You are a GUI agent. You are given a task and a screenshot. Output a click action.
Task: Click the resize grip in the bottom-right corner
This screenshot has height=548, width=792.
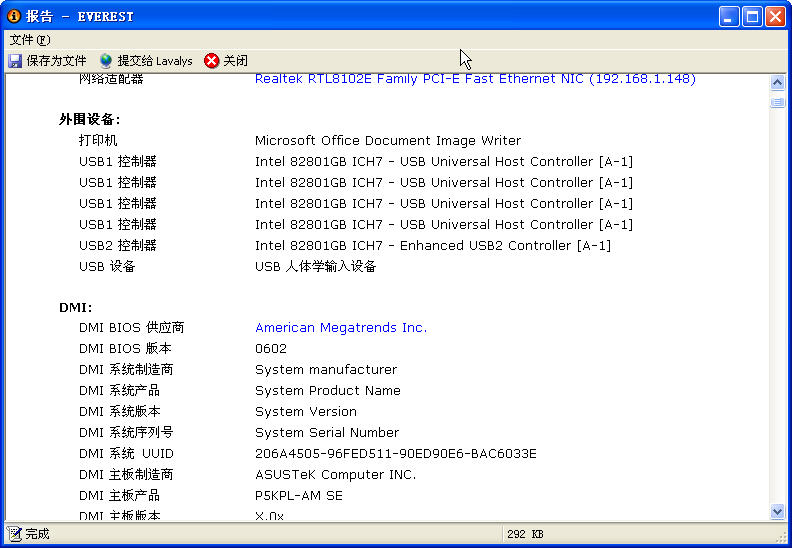[783, 539]
